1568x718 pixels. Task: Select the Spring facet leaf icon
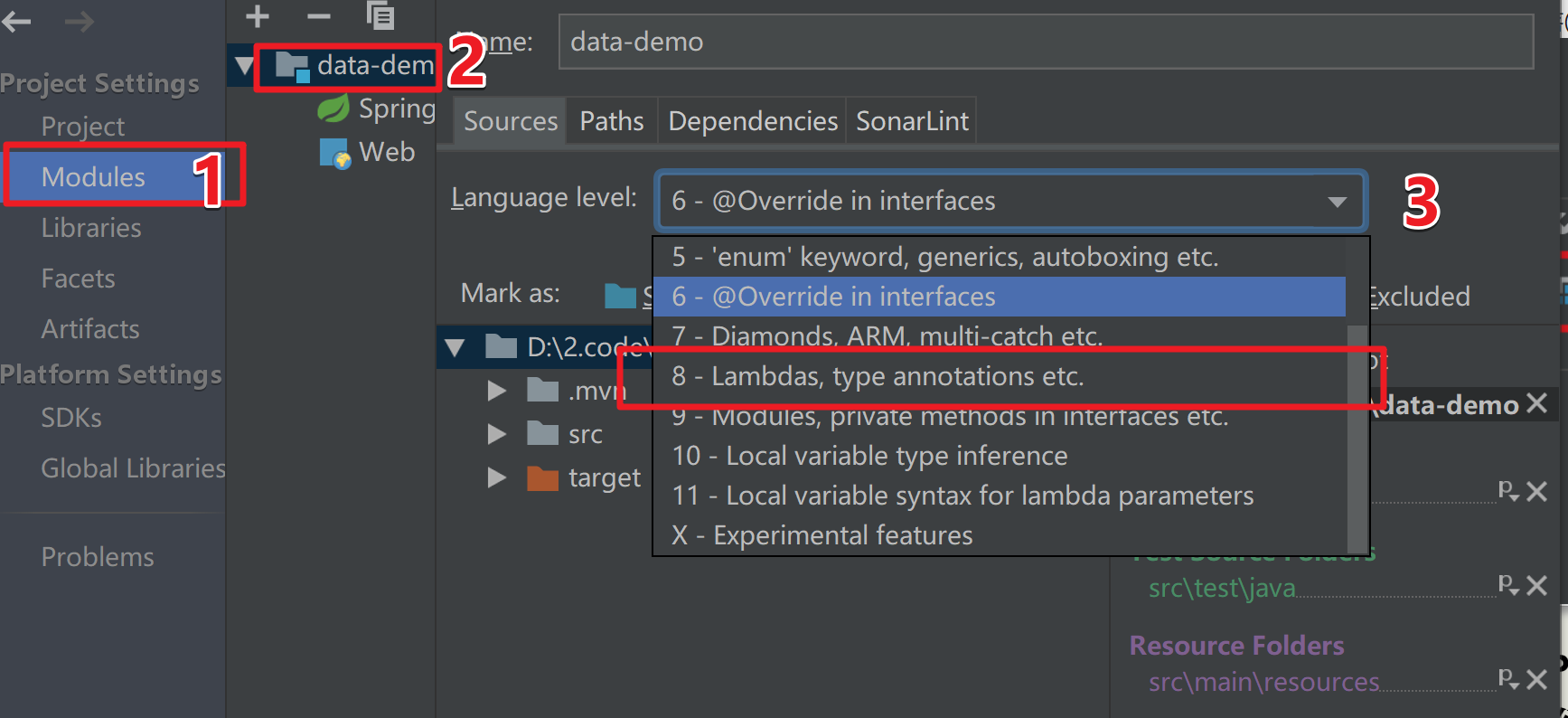(x=333, y=109)
